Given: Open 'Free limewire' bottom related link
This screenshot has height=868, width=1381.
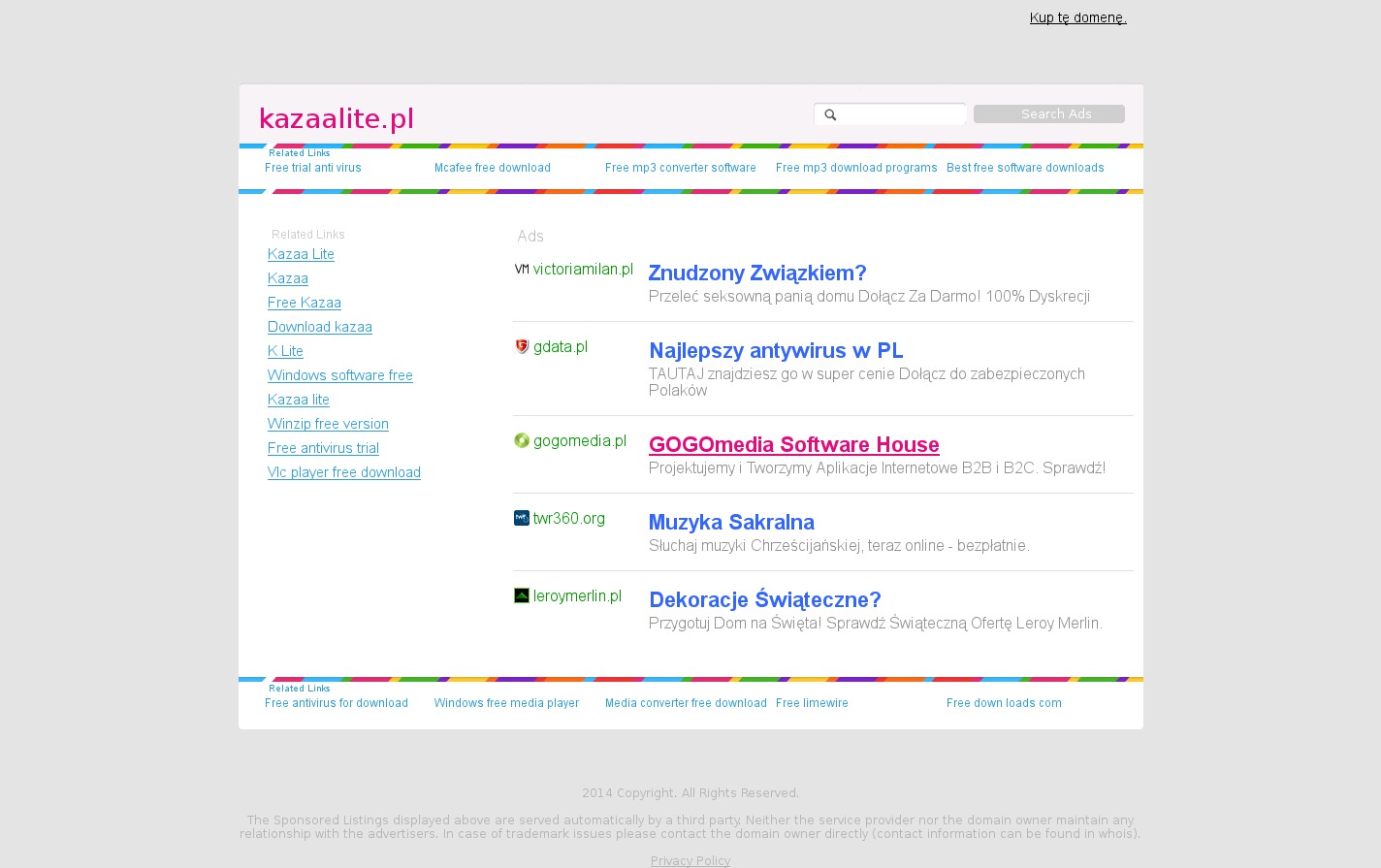Looking at the screenshot, I should [x=812, y=703].
